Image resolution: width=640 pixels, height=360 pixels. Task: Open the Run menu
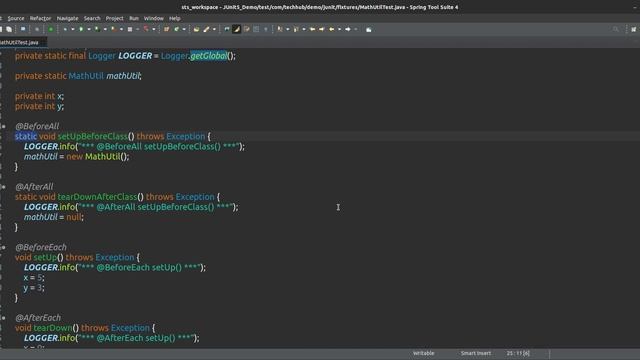(134, 18)
